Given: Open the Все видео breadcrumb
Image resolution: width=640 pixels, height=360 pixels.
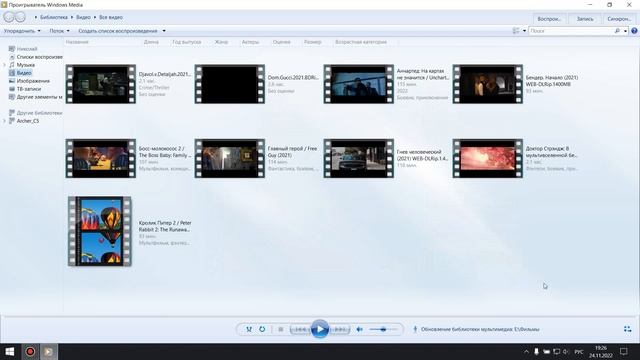Looking at the screenshot, I should (111, 17).
